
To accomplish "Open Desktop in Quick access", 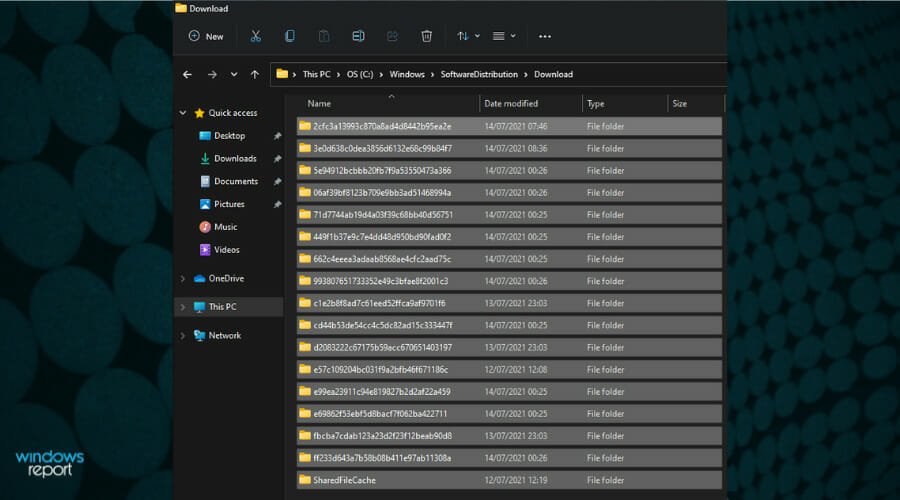I will pos(230,136).
